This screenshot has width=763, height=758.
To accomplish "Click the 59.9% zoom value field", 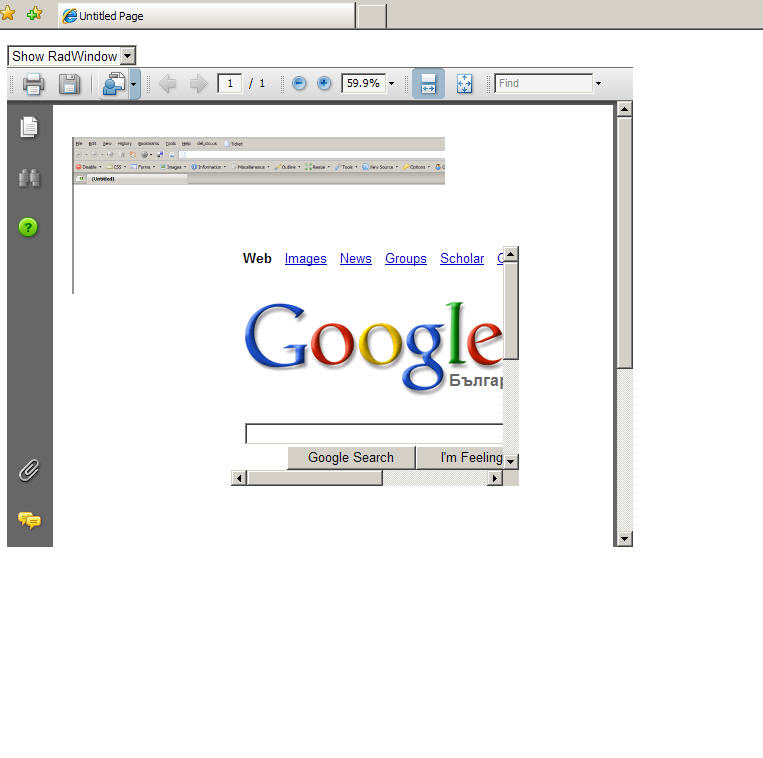I will pos(363,83).
